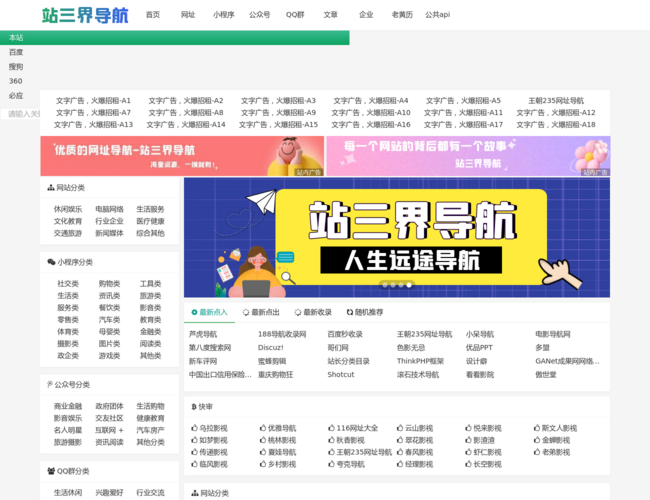Screen dimensions: 650x500
Task: Open text ad 火爆招租-A1
Action: 93,100
